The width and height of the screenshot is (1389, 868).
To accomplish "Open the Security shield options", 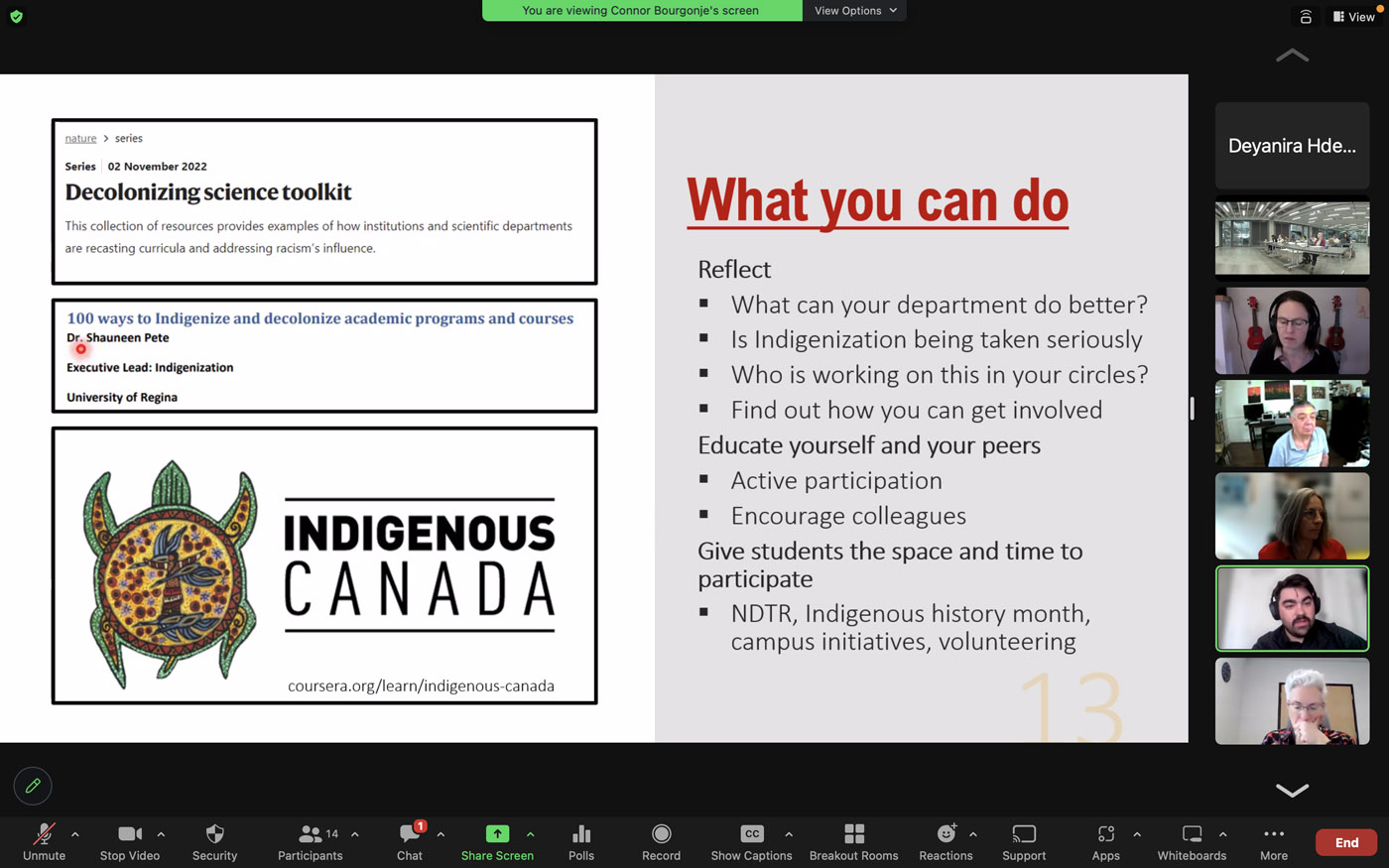I will (214, 841).
